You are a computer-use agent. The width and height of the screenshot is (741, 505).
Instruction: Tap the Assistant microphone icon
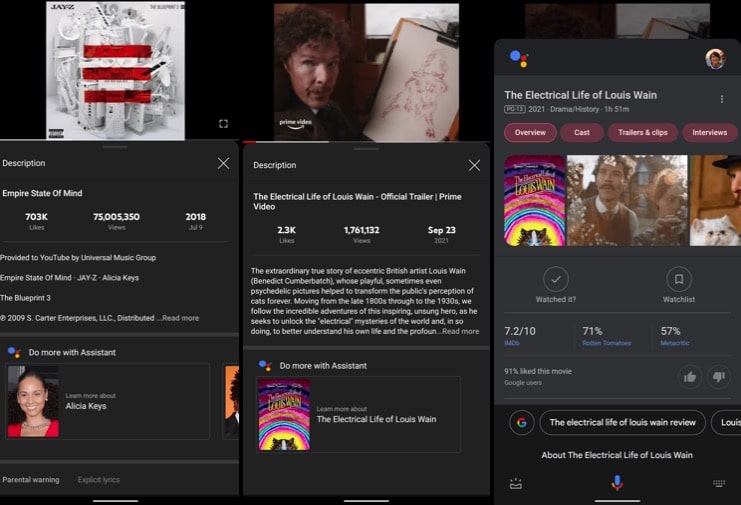tap(617, 482)
